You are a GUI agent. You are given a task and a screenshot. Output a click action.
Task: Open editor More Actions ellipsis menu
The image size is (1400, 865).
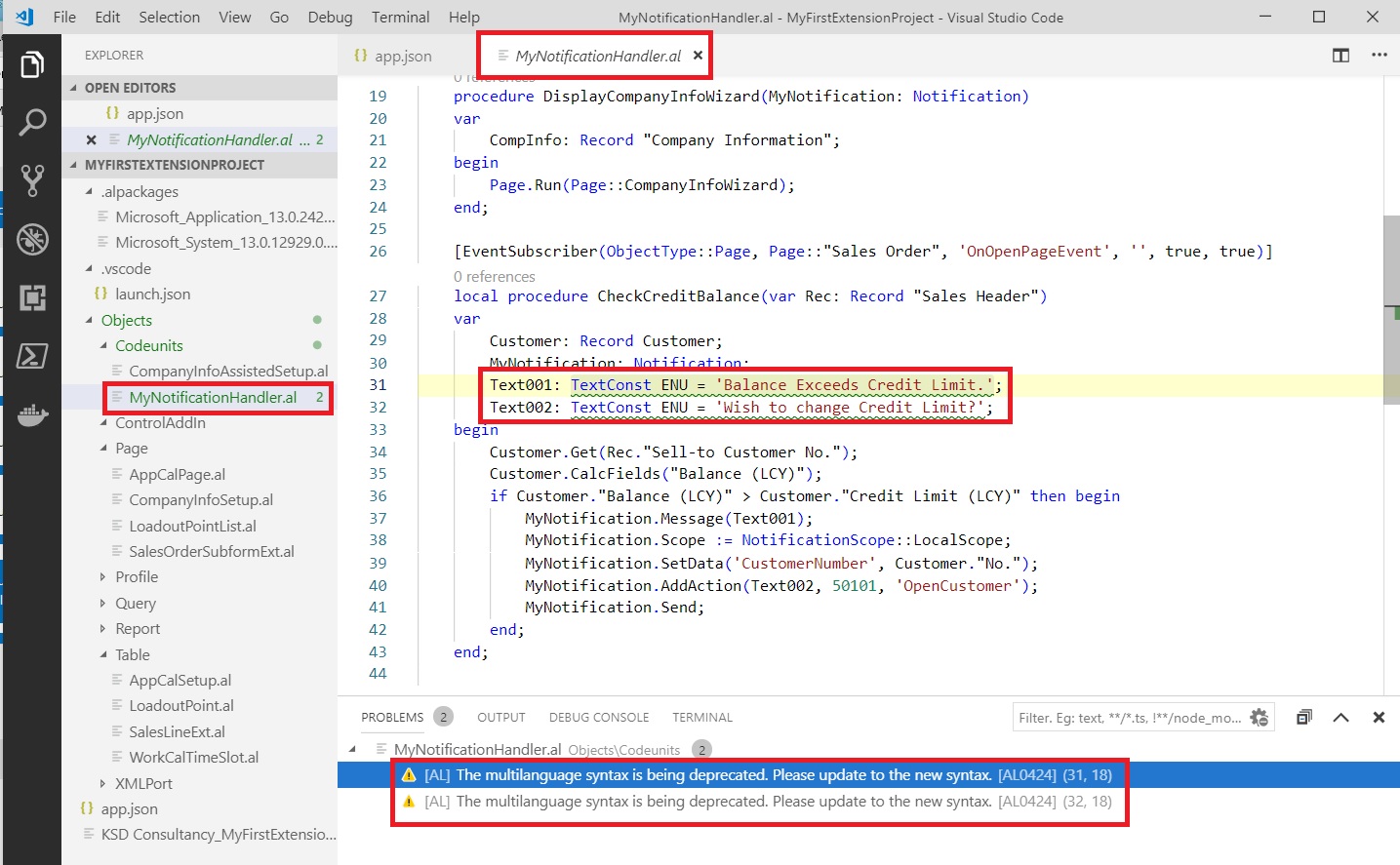click(1379, 56)
